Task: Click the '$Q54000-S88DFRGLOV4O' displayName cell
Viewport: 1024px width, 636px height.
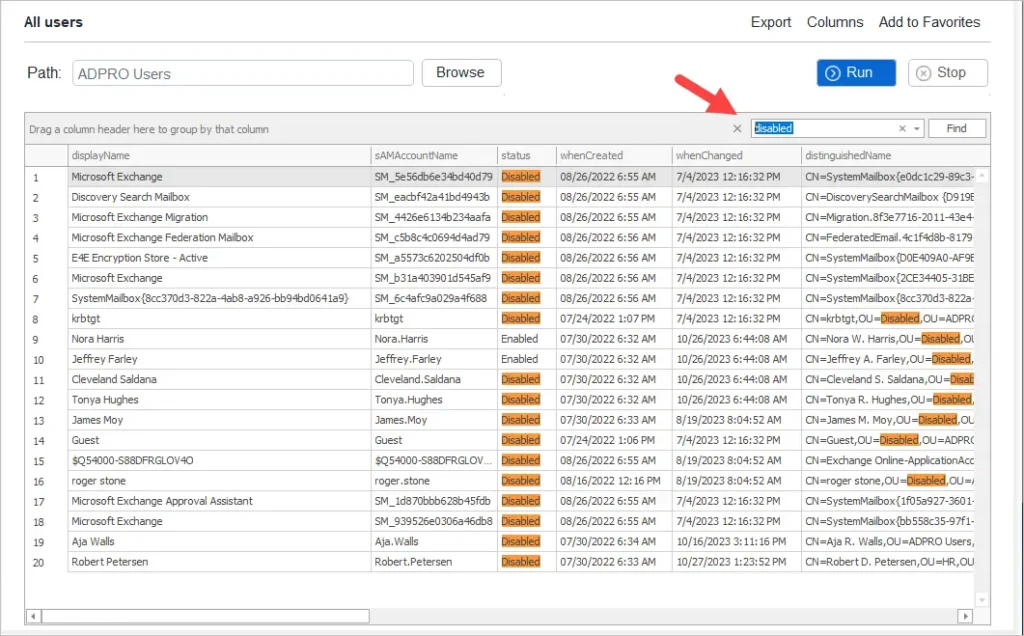Action: [x=219, y=460]
